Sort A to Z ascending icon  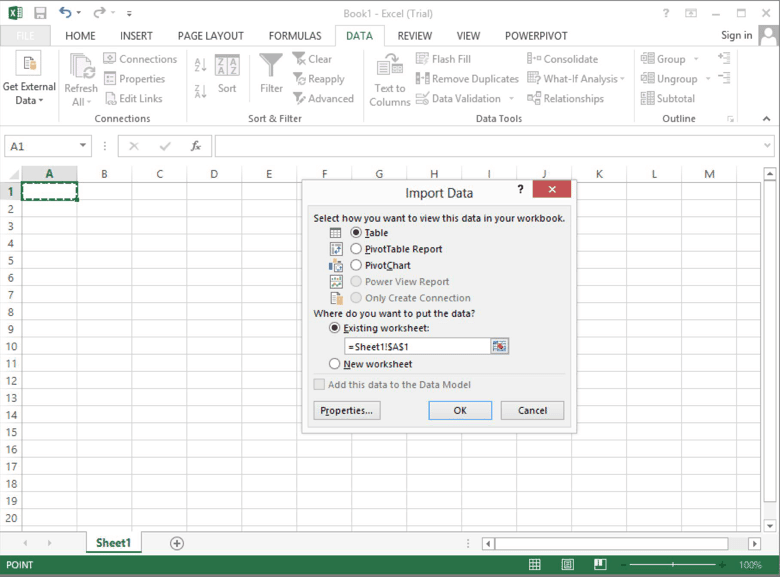pos(200,65)
